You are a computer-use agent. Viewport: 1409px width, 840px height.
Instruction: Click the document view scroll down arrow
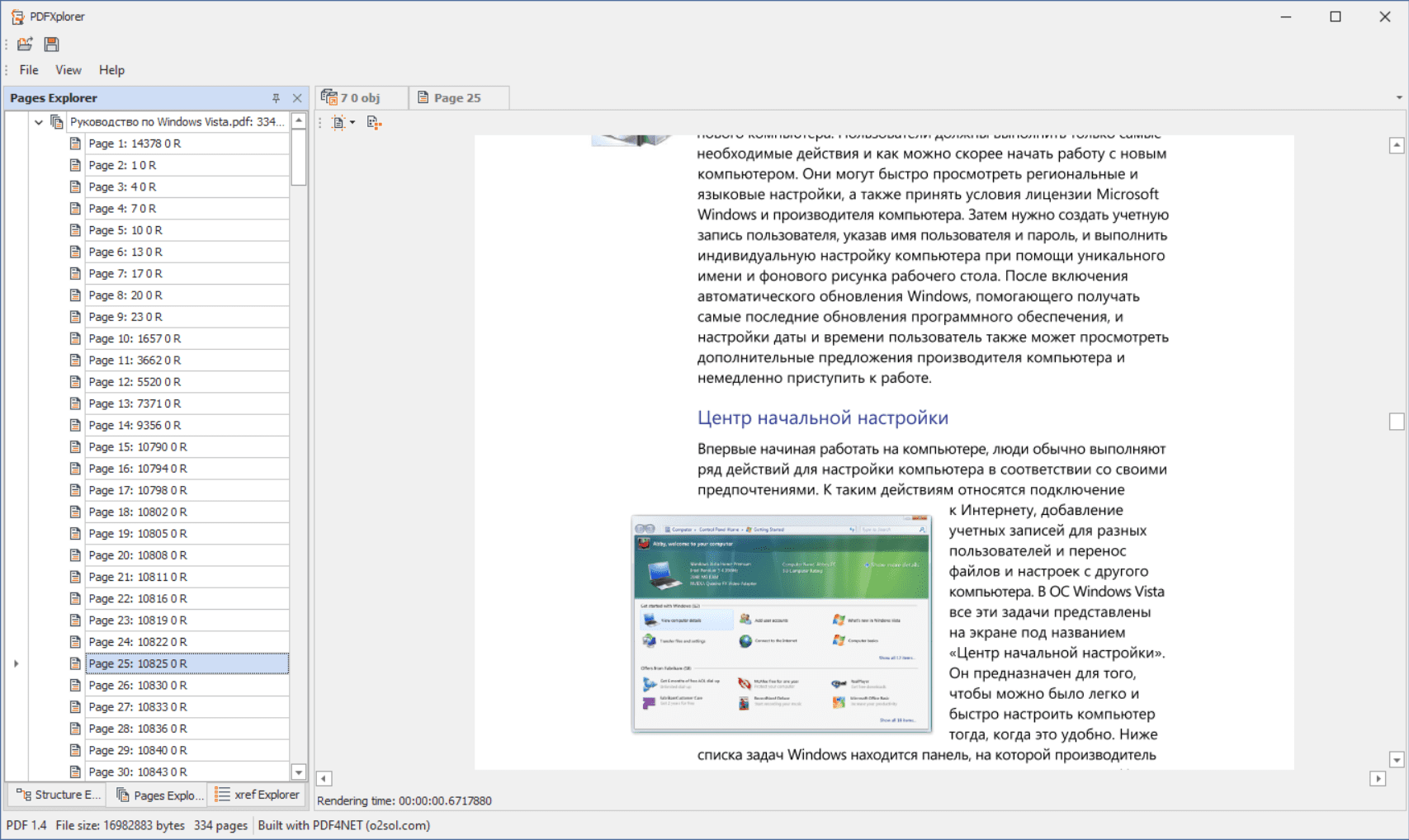coord(1397,760)
